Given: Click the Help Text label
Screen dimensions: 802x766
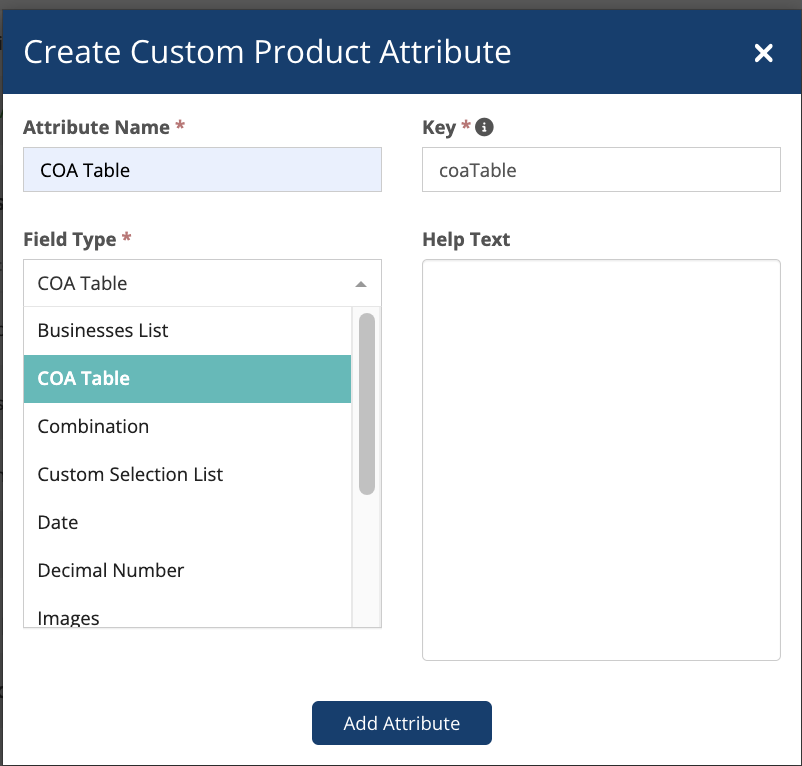Looking at the screenshot, I should [466, 239].
